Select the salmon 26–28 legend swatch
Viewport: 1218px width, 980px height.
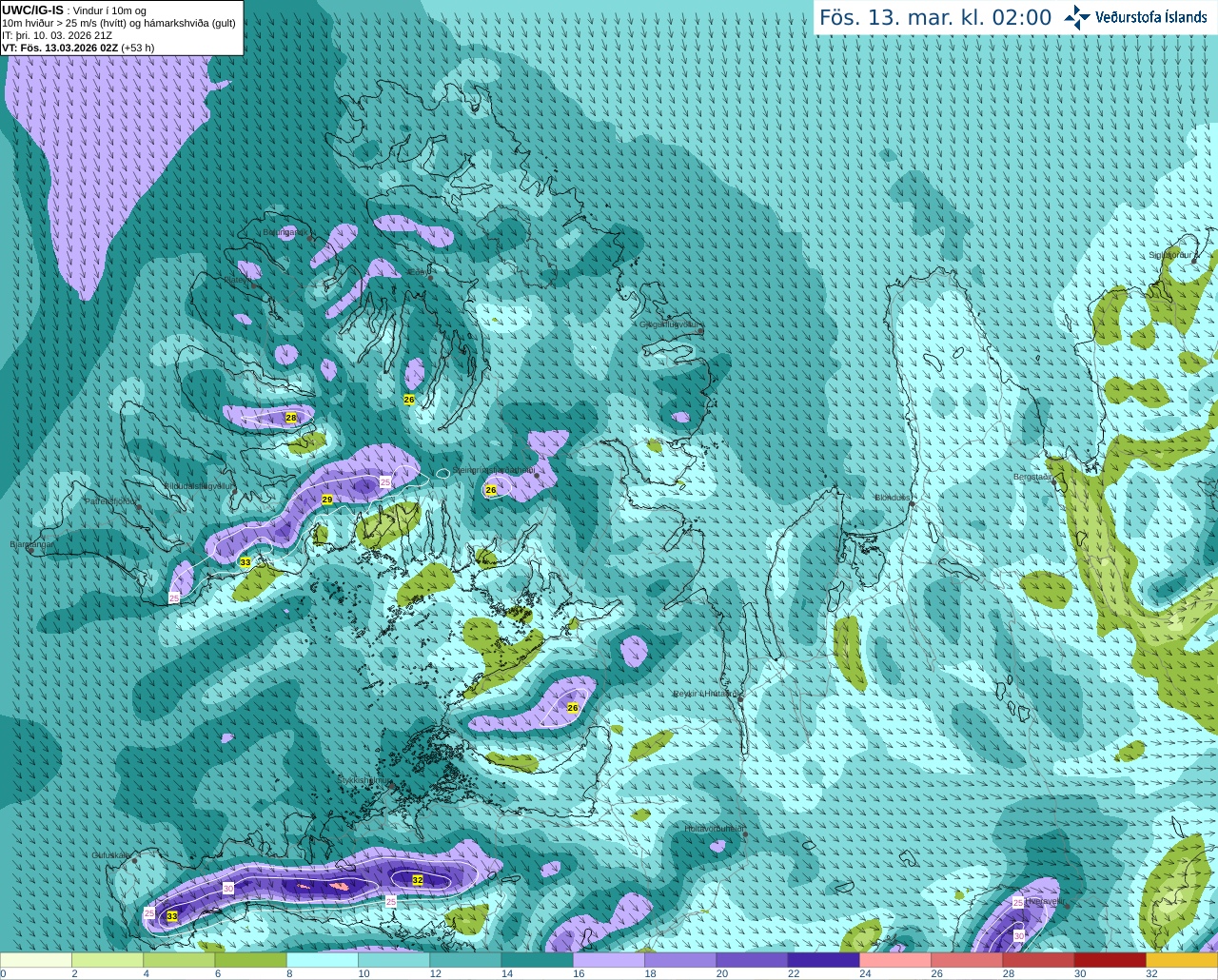(x=966, y=960)
